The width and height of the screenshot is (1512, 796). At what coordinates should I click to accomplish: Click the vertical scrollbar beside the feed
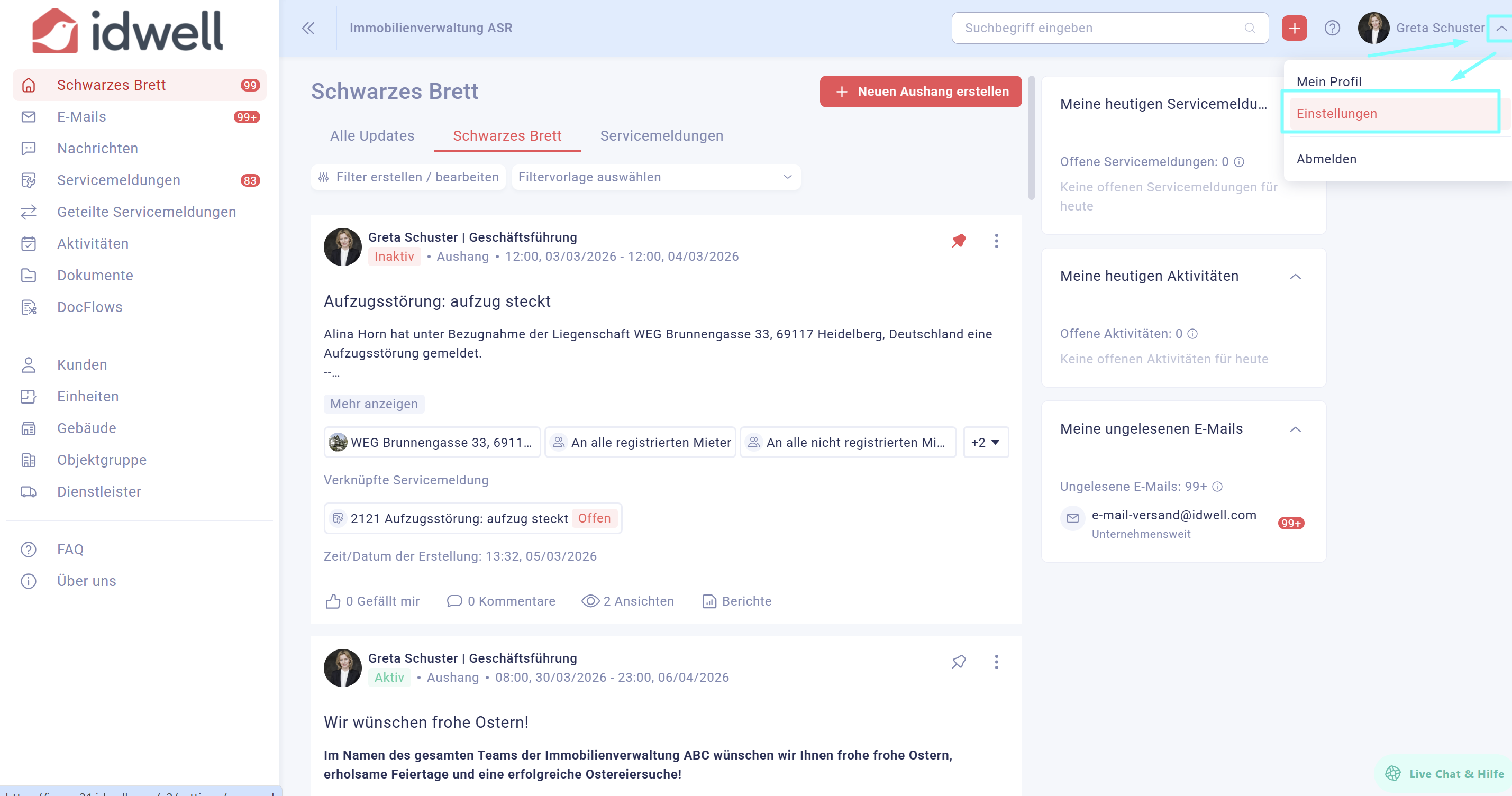(x=1031, y=139)
